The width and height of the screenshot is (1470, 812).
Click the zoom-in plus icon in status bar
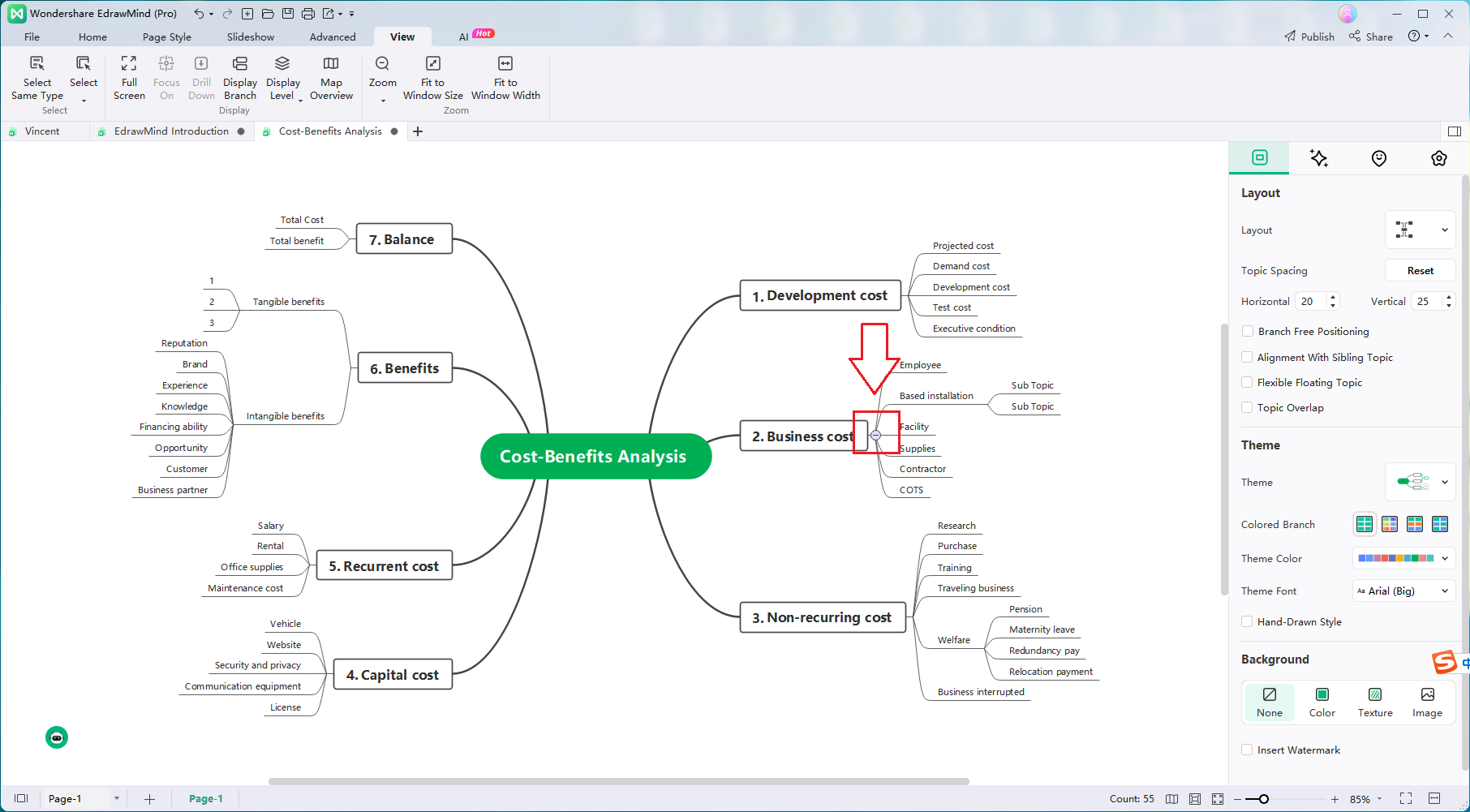[1335, 799]
